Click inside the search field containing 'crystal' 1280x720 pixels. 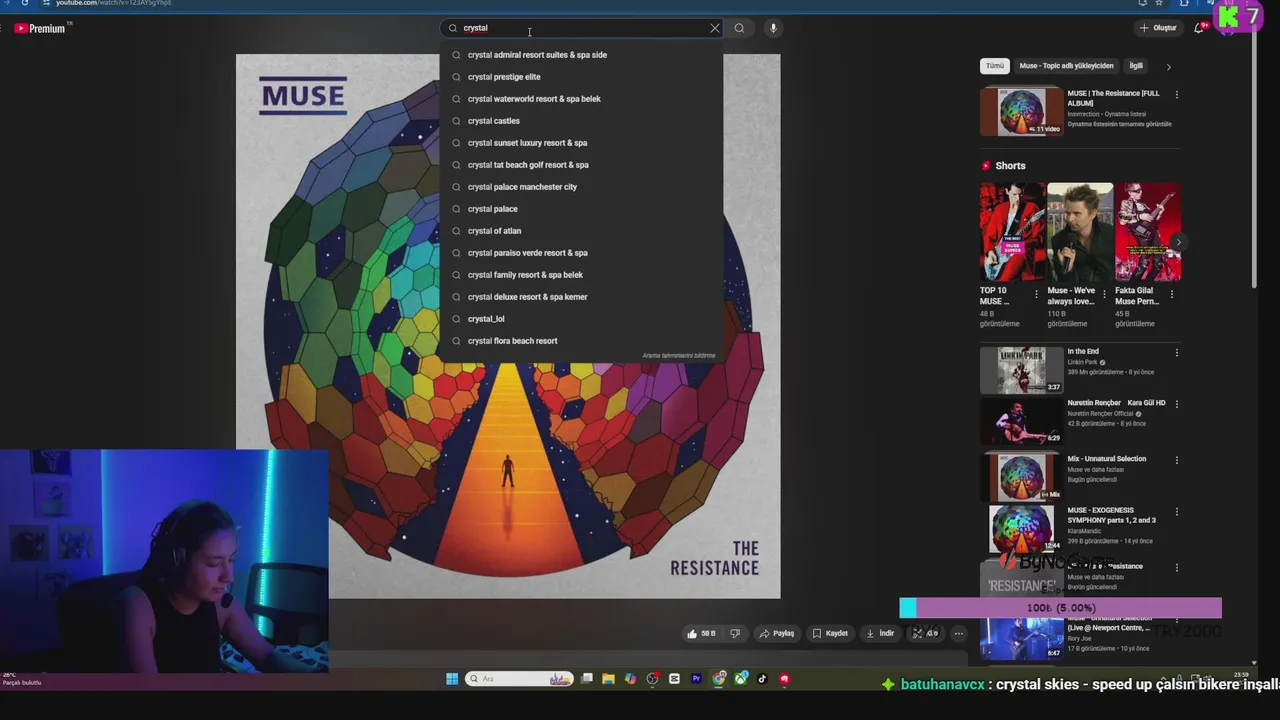tap(580, 28)
